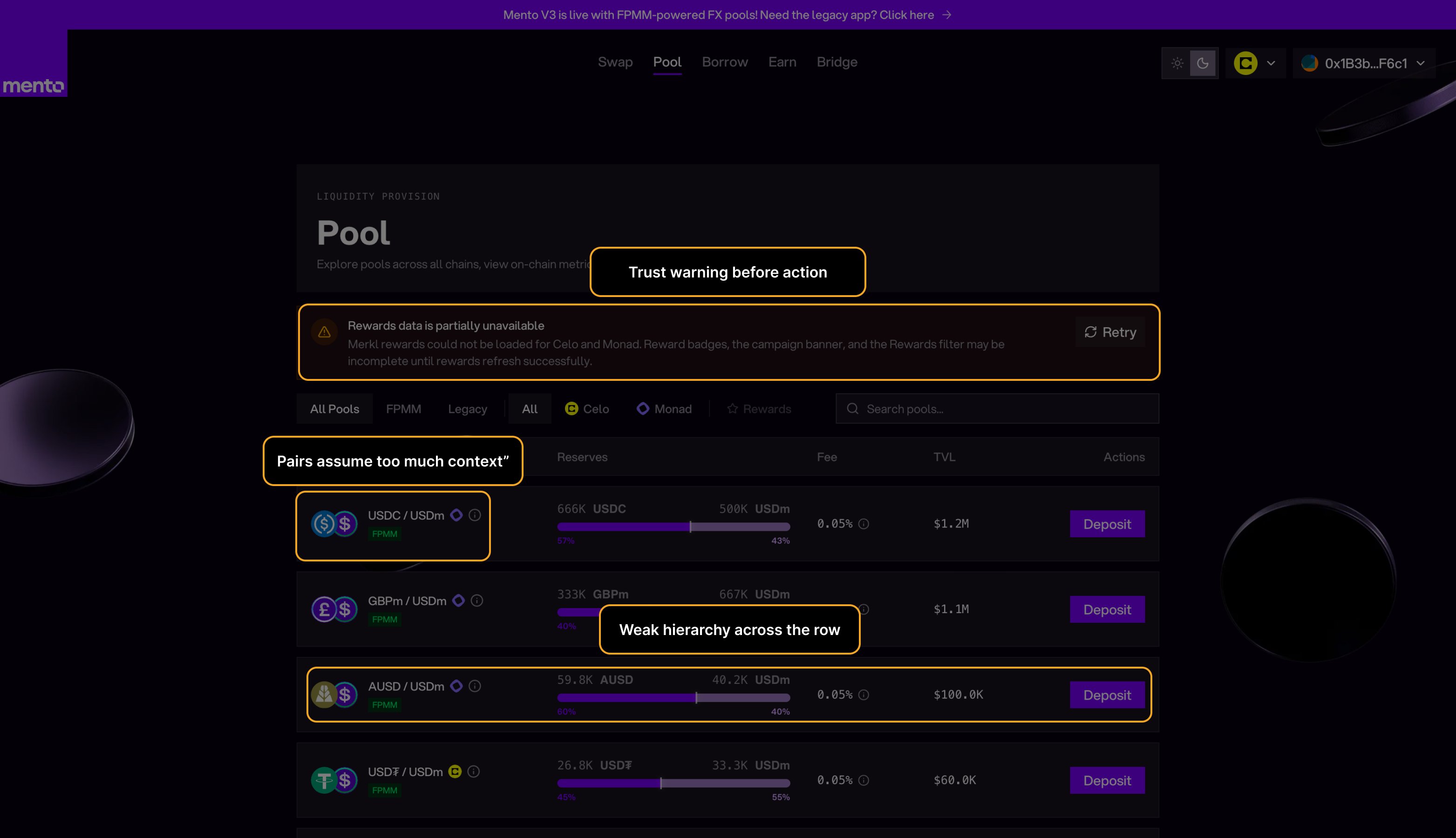Click Retry to reload rewards data
The image size is (1456, 838).
point(1110,332)
